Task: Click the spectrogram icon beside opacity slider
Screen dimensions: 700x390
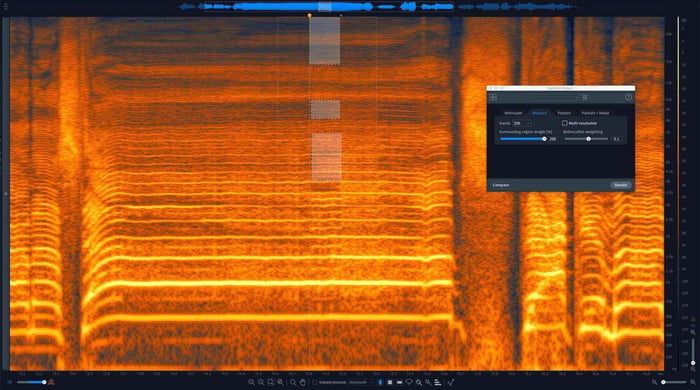Action: [51, 382]
